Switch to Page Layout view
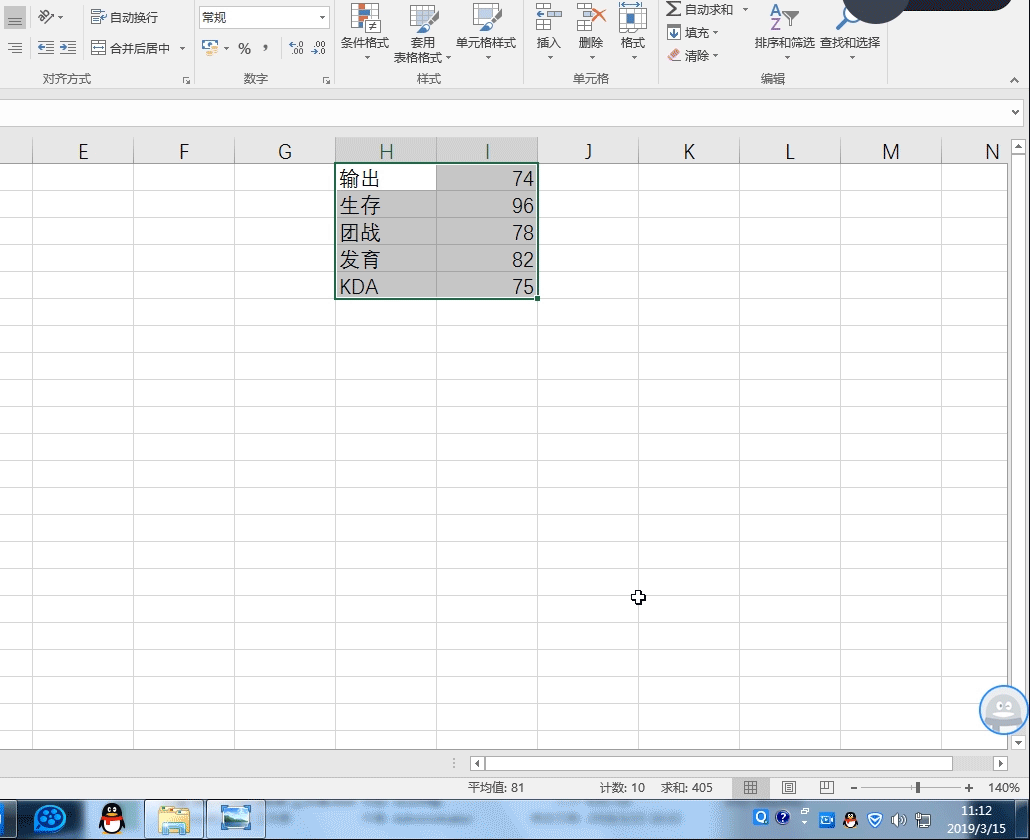Screen dimensions: 1030x840 (788, 787)
